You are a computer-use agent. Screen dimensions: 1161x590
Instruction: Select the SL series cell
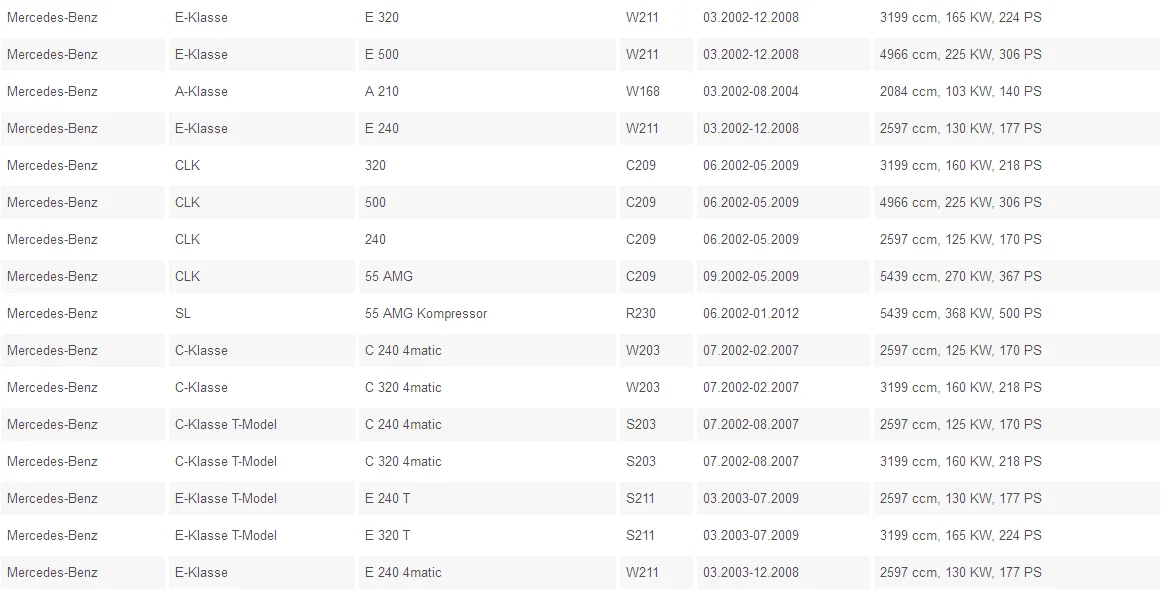click(x=261, y=313)
